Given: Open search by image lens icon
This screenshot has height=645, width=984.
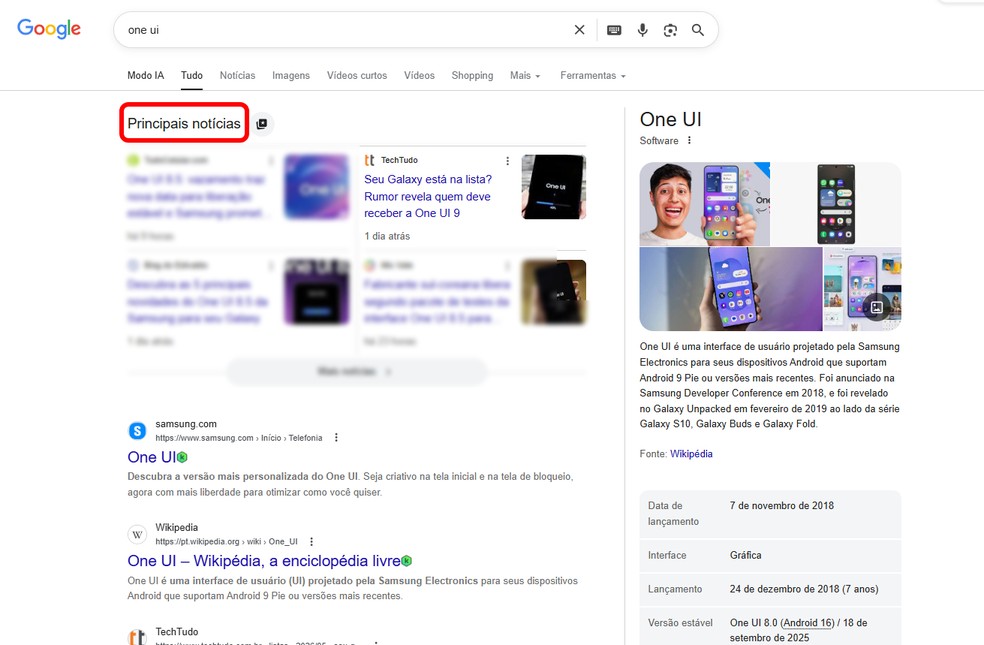Looking at the screenshot, I should pyautogui.click(x=670, y=30).
